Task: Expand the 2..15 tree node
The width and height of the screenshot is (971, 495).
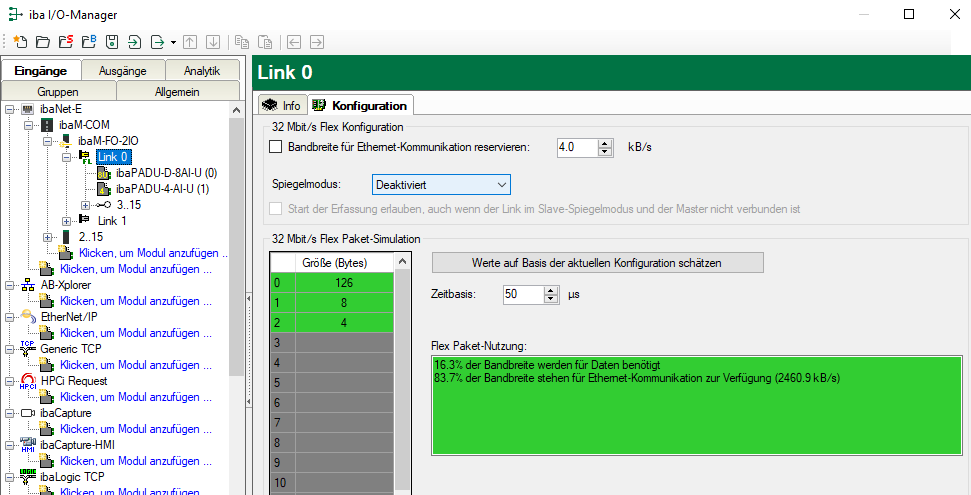Action: tap(47, 237)
